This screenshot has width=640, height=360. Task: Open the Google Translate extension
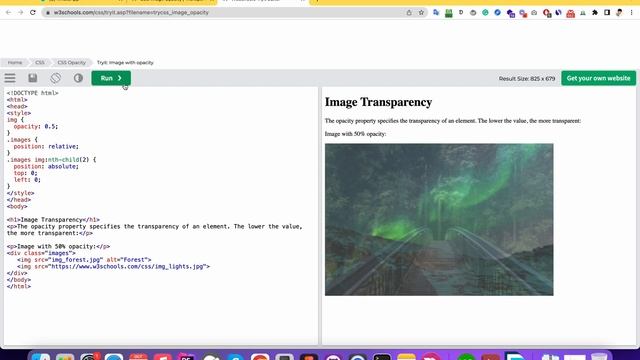[436, 13]
